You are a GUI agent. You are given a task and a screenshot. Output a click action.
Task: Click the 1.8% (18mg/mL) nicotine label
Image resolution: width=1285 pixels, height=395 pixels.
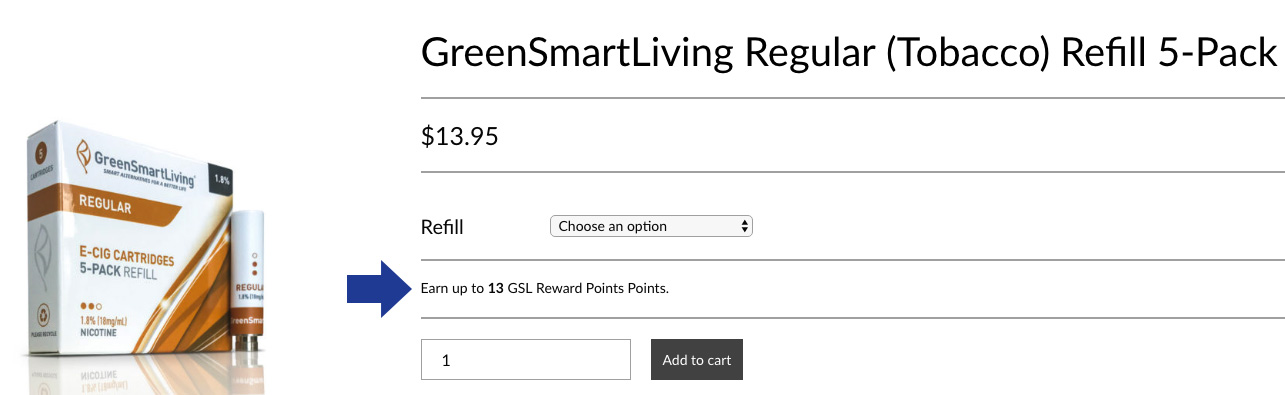[110, 325]
